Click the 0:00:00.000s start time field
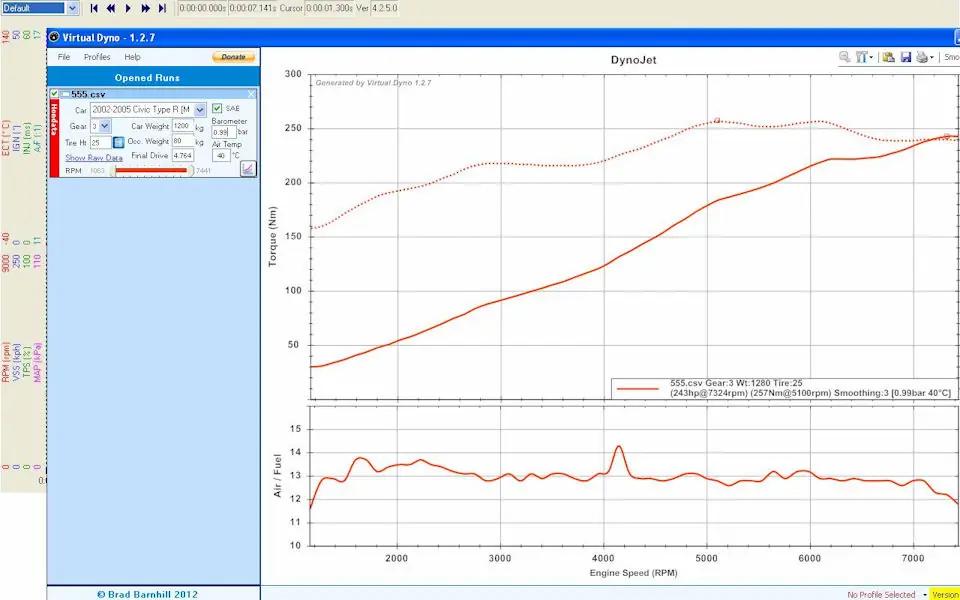960x600 pixels. 203,9
